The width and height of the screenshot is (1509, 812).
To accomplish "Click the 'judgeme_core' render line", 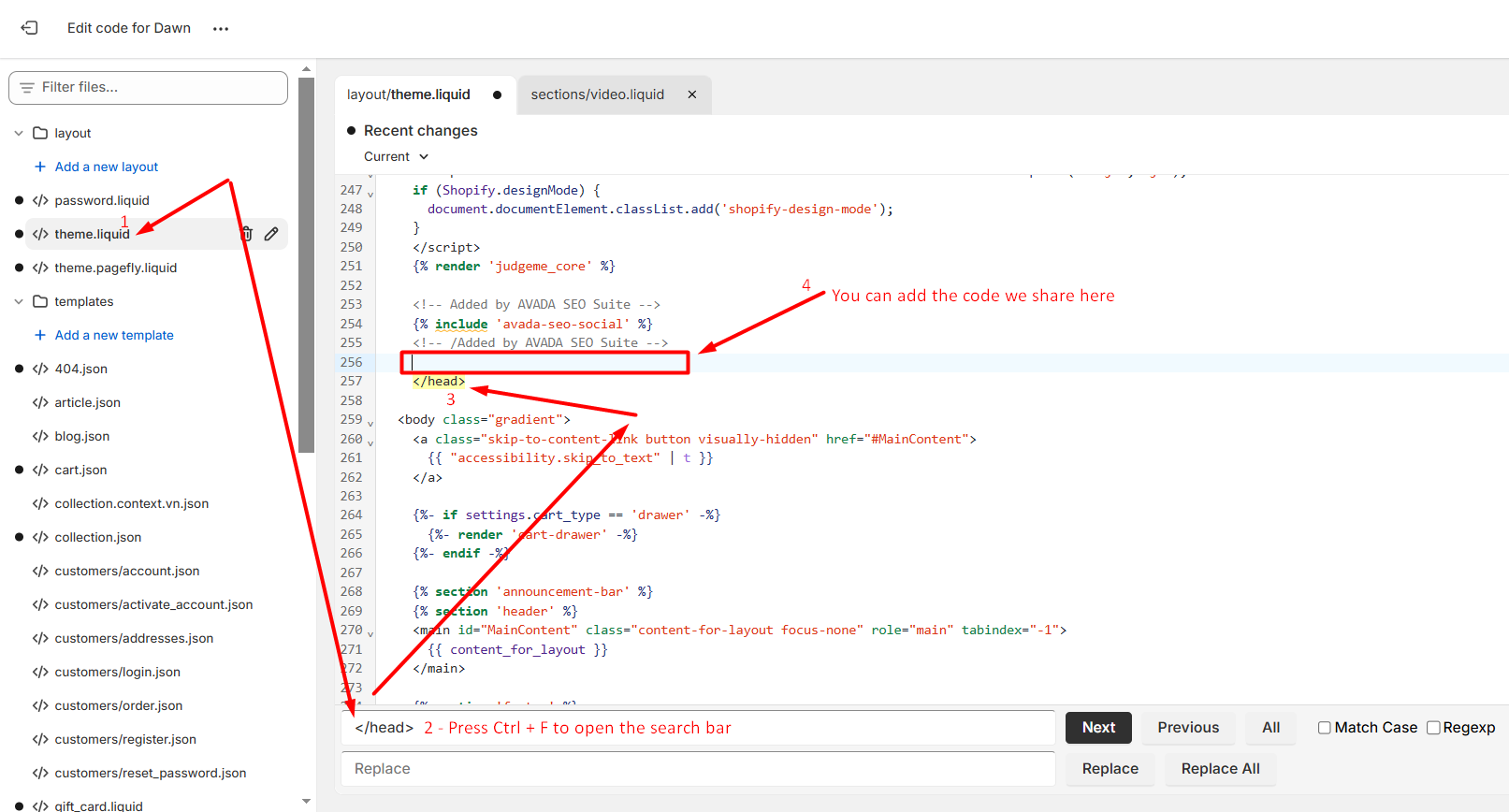I will [514, 267].
